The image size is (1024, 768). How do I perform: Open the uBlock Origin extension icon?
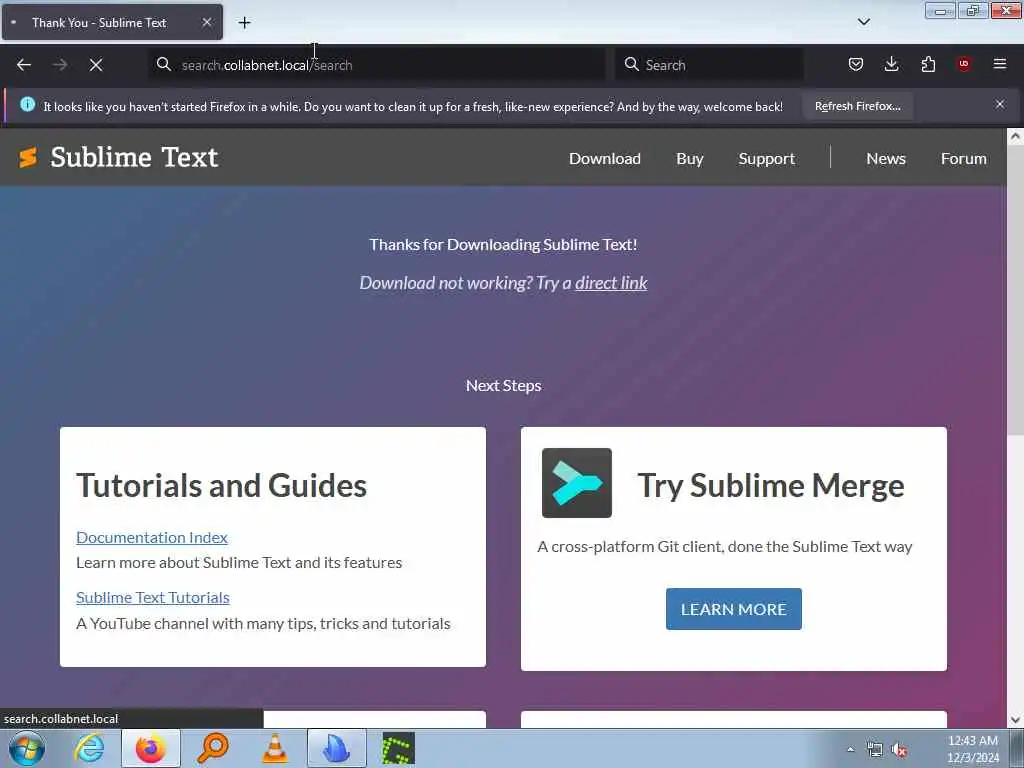963,64
